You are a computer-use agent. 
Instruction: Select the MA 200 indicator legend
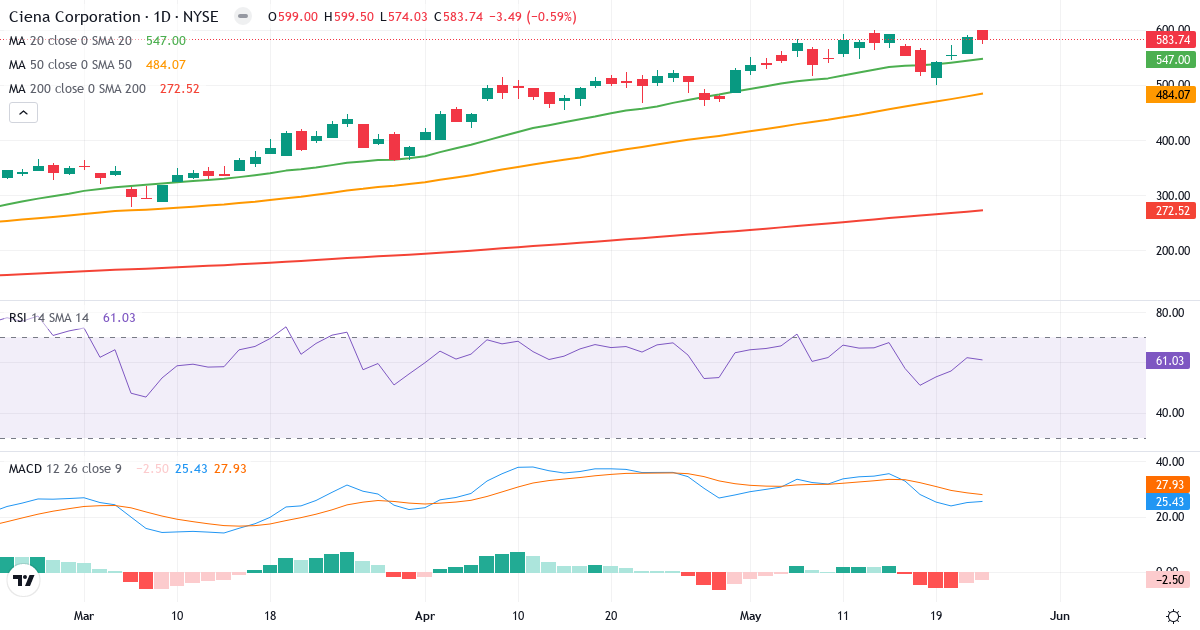point(104,89)
